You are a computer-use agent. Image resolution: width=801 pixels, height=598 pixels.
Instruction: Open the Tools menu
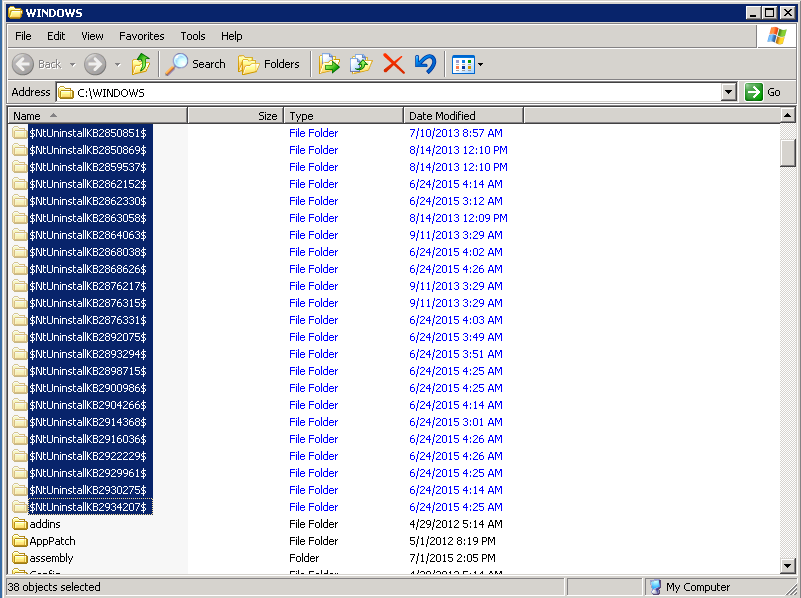[x=192, y=35]
